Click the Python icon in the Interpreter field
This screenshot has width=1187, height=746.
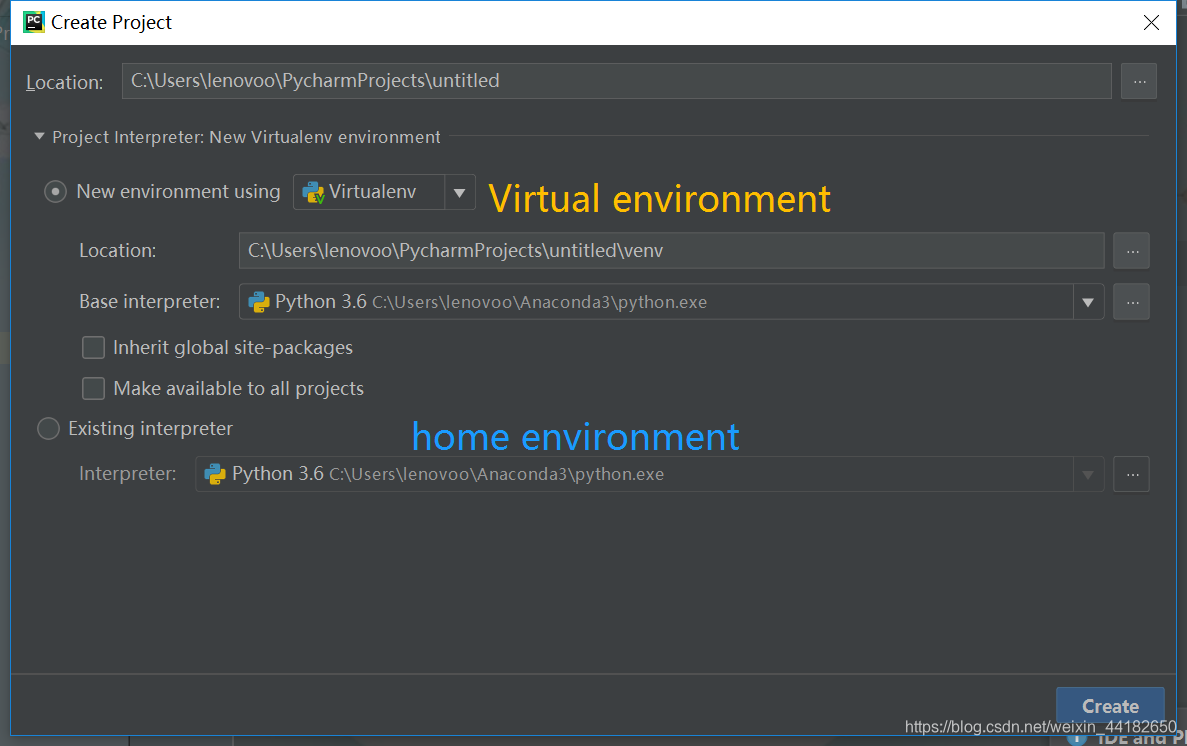(215, 474)
